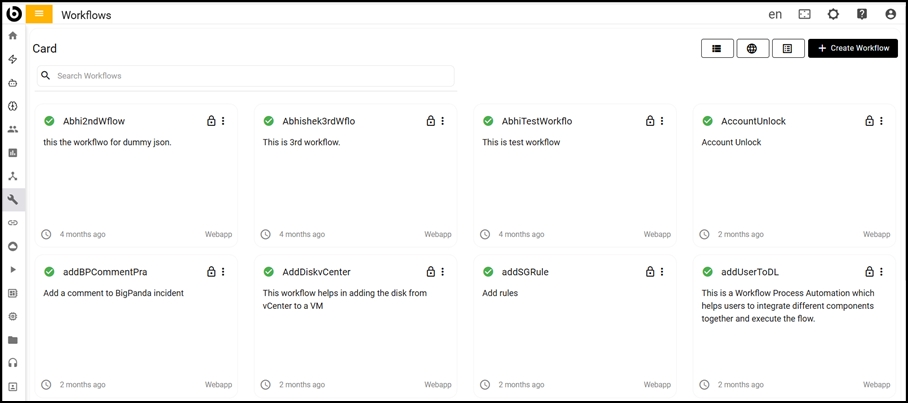908x403 pixels.
Task: Open the cloud sidebar icon
Action: [x=13, y=246]
